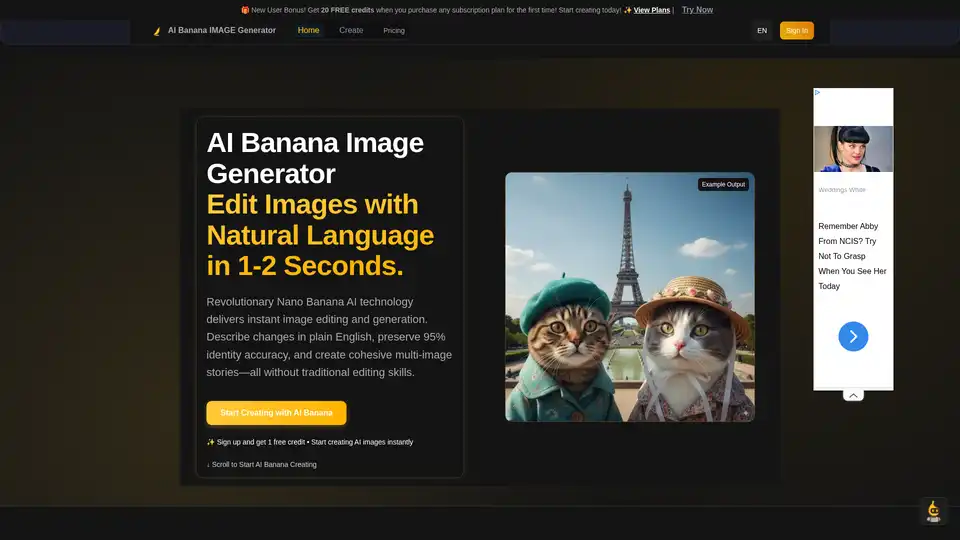Follow the View Plans link in the banner
The height and width of the screenshot is (540, 960).
click(x=652, y=10)
